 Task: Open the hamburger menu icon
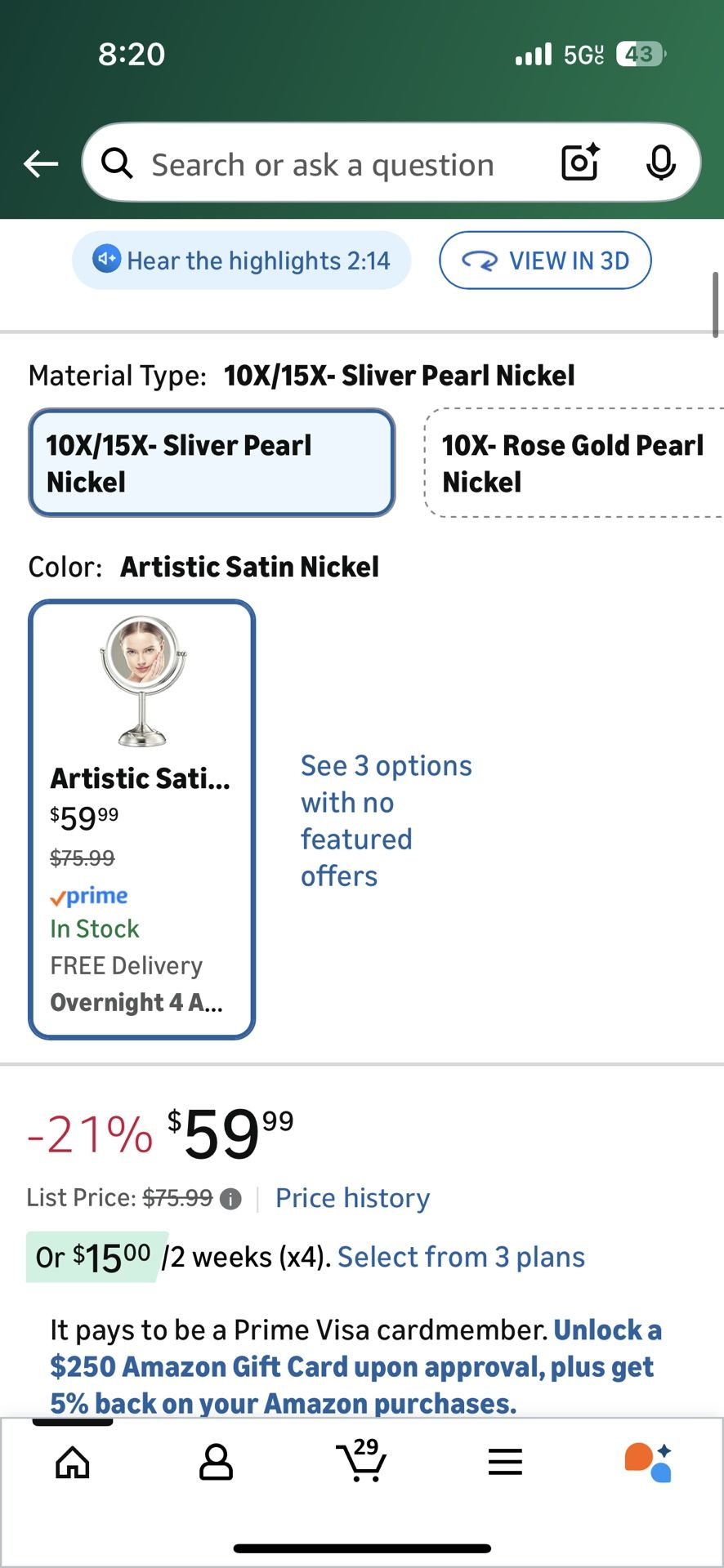[x=505, y=1462]
